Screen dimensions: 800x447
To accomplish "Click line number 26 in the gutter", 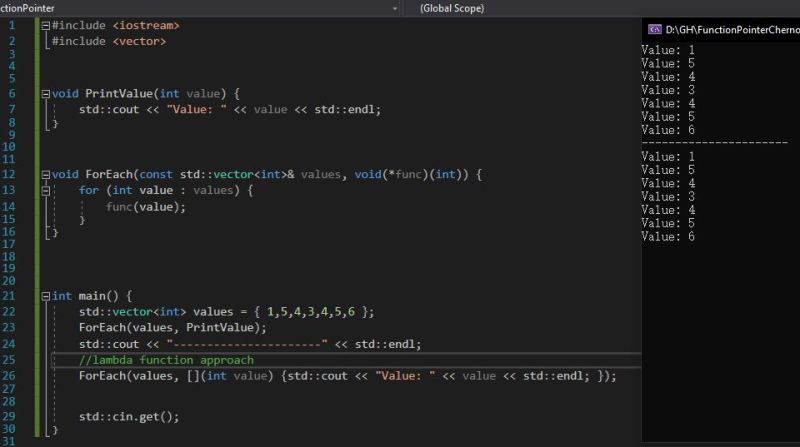I will click(9, 376).
